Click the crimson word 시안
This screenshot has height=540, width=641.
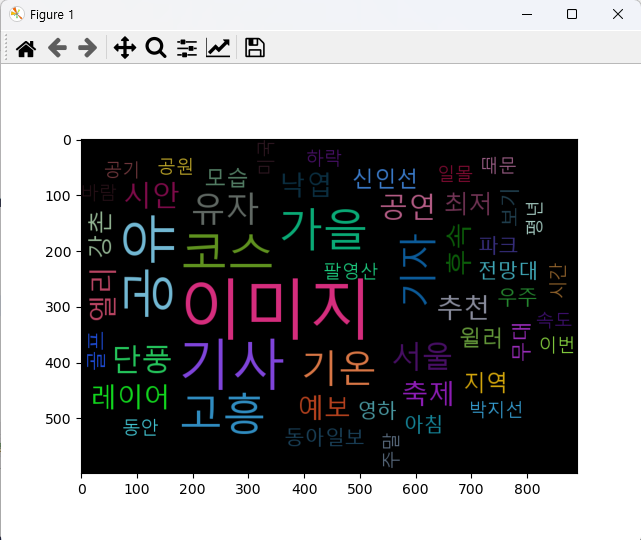click(152, 195)
